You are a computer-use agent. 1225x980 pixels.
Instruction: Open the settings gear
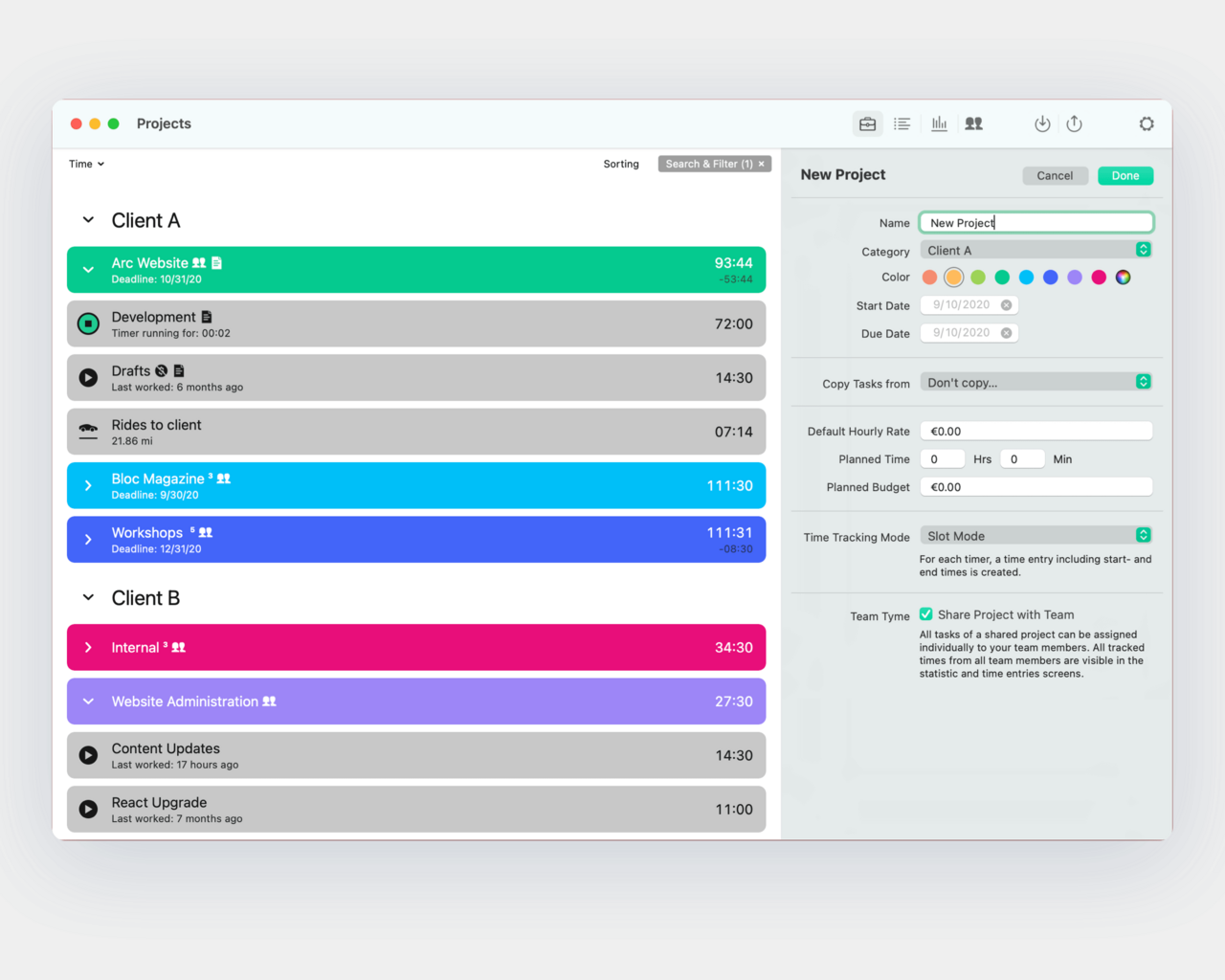[x=1146, y=124]
